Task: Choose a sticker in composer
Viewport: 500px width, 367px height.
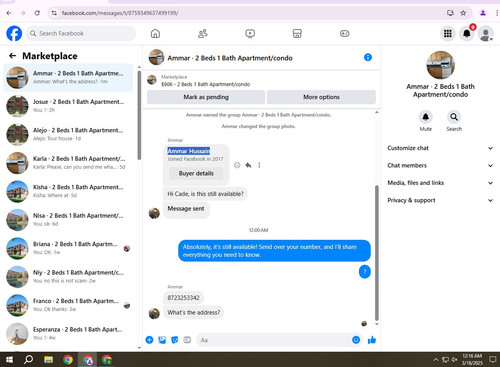Action: pos(175,340)
